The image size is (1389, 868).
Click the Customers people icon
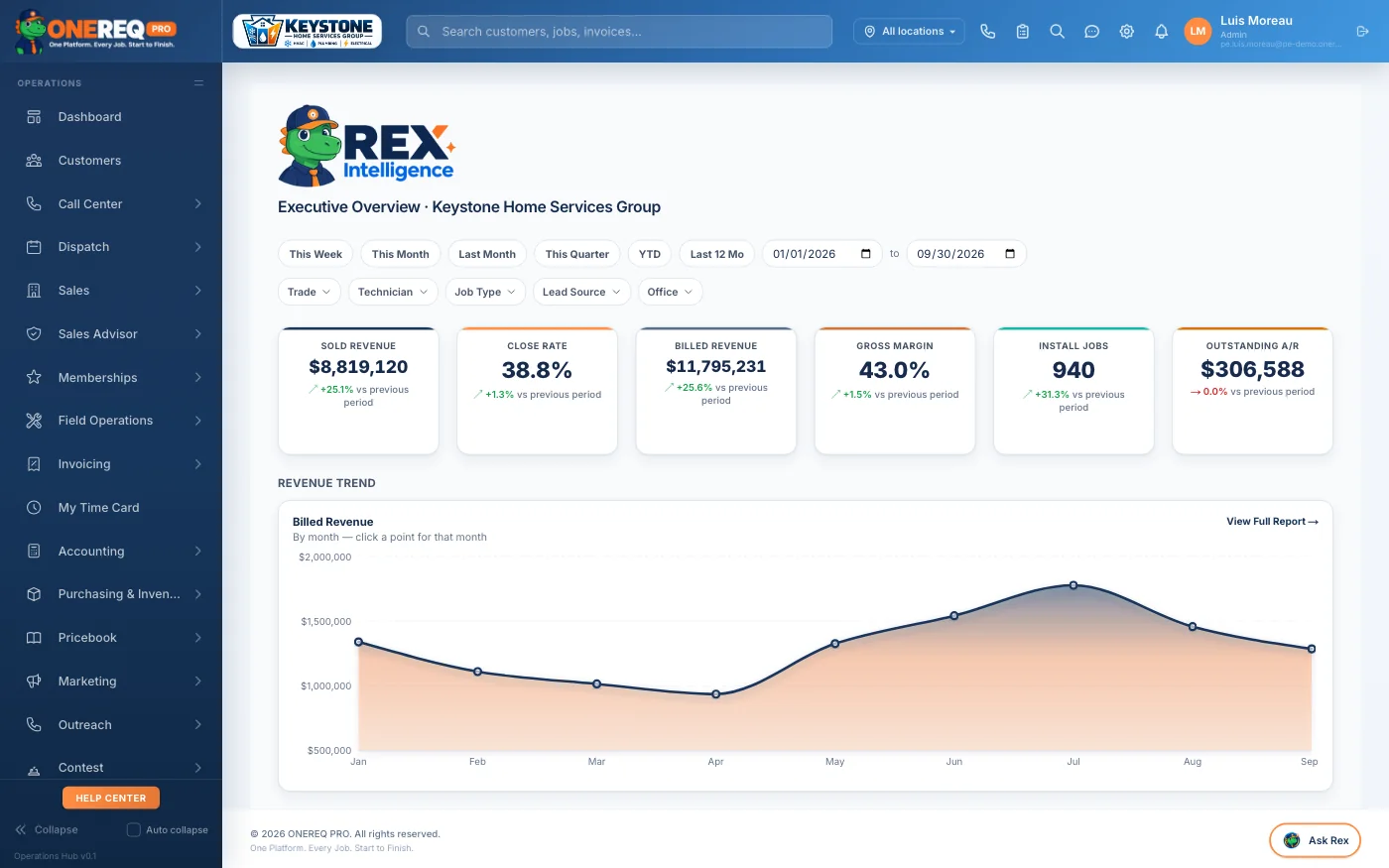click(x=34, y=161)
